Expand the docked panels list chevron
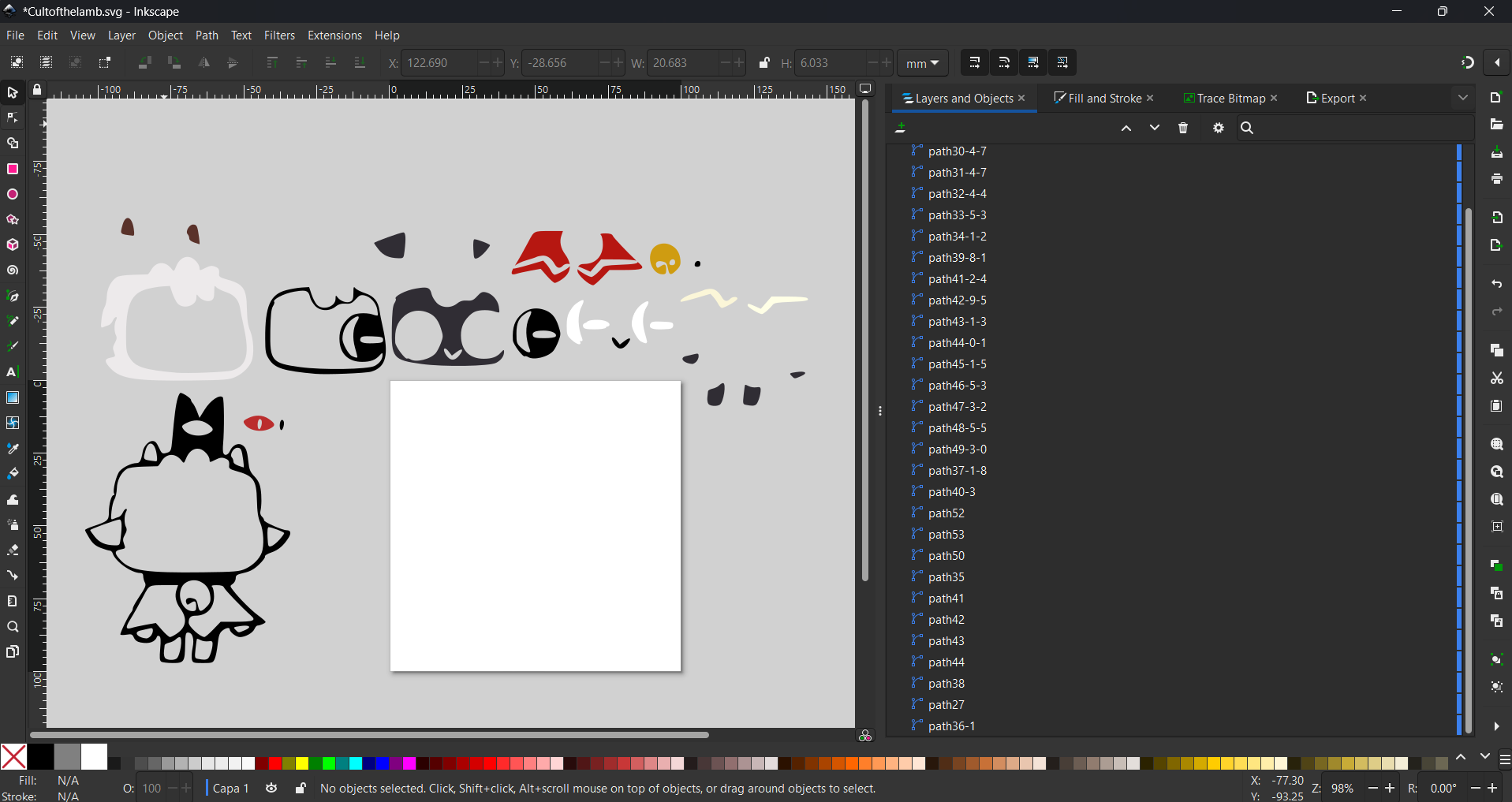 (x=1463, y=98)
